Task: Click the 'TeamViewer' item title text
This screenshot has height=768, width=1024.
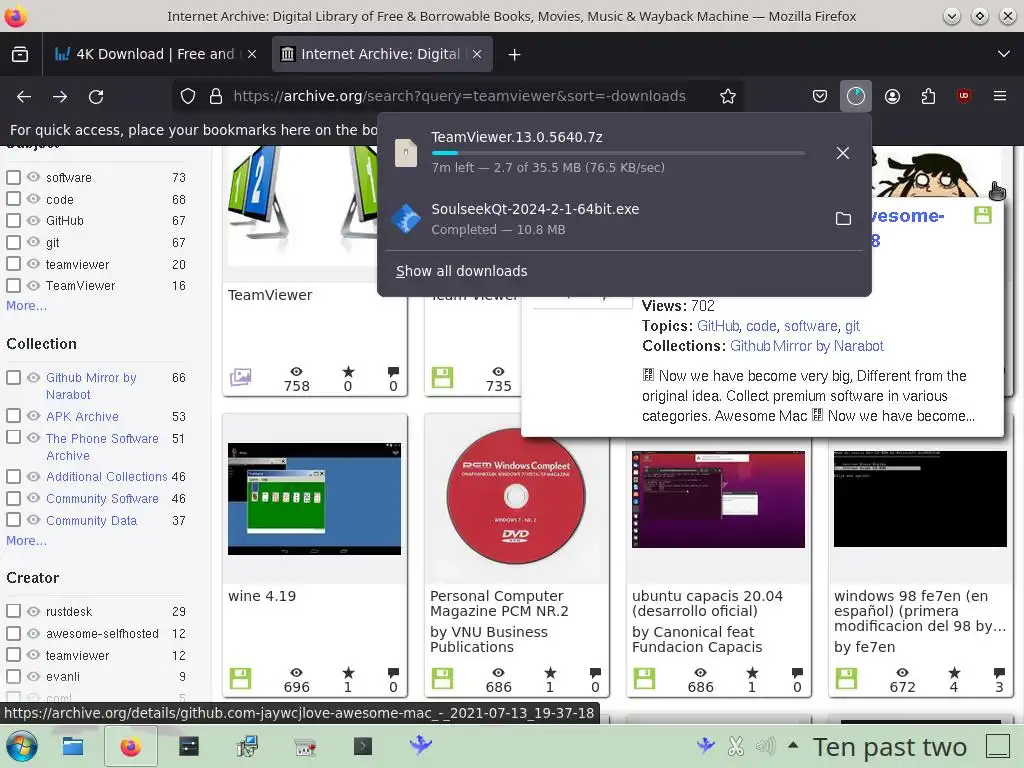Action: click(270, 295)
